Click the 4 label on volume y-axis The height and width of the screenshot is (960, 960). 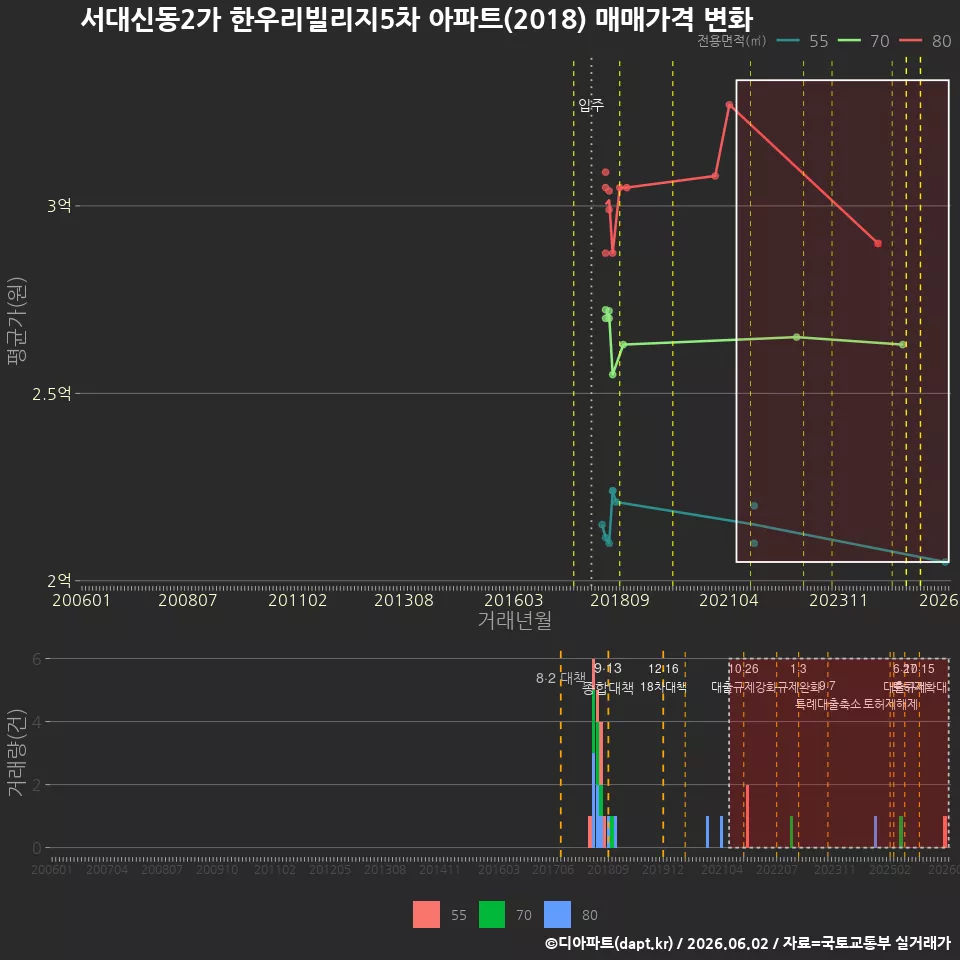tap(37, 722)
